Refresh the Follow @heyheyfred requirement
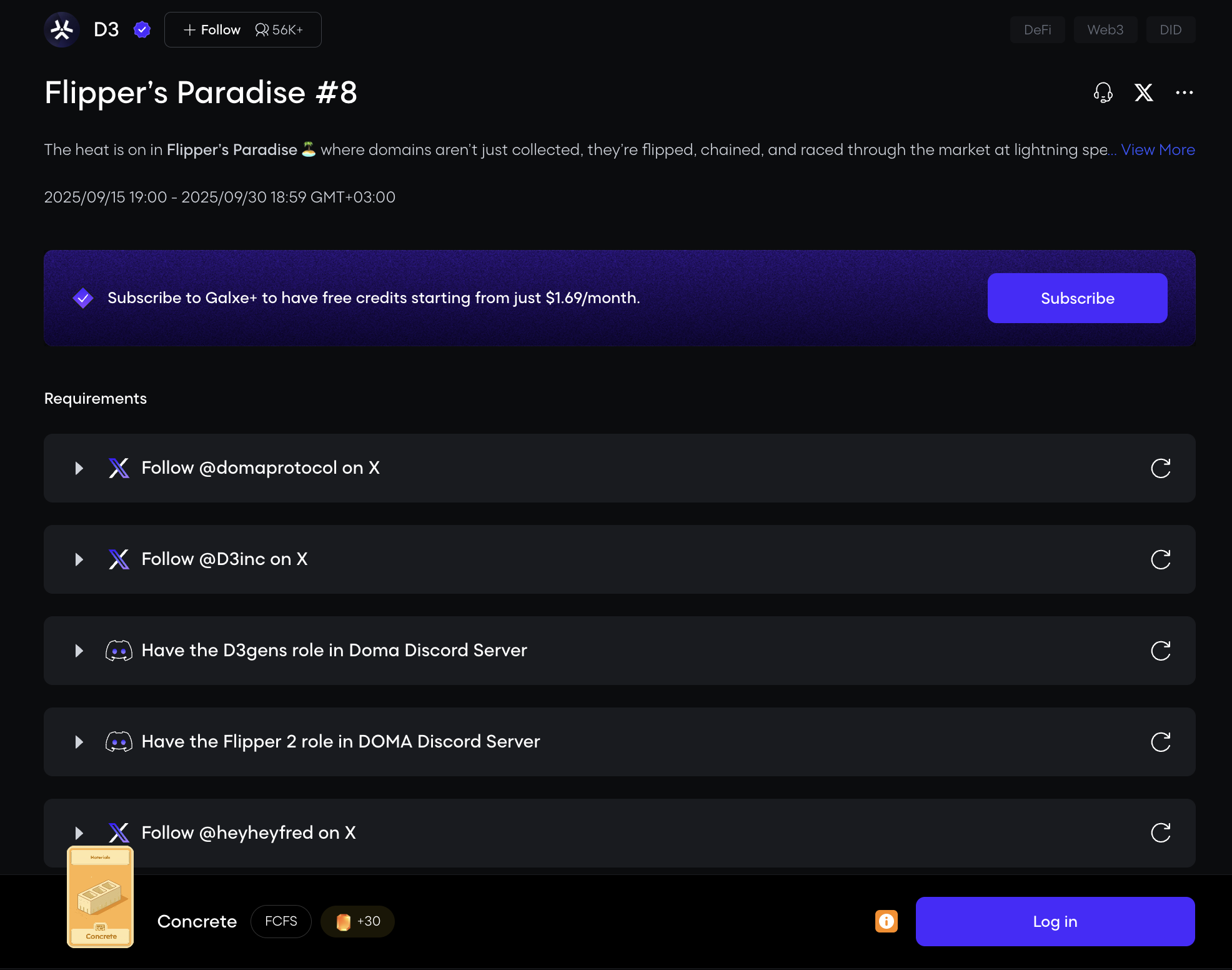Image resolution: width=1232 pixels, height=970 pixels. coord(1160,832)
